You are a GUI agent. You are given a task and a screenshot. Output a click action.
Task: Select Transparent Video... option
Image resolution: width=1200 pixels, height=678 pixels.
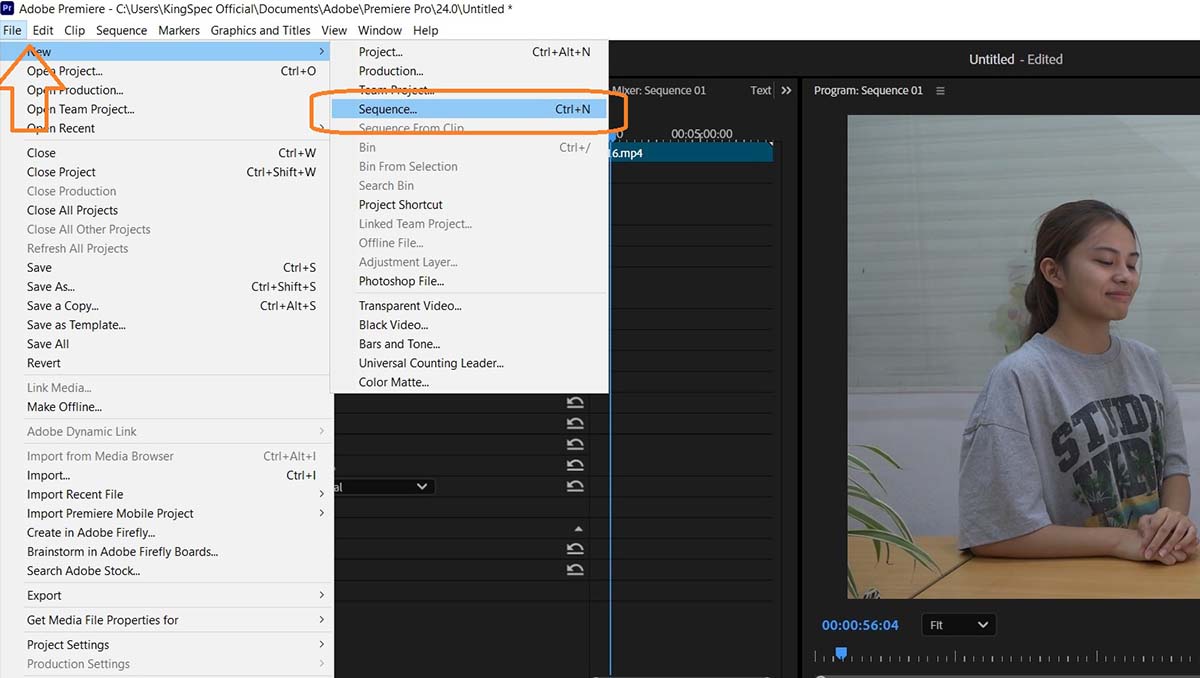469,306
